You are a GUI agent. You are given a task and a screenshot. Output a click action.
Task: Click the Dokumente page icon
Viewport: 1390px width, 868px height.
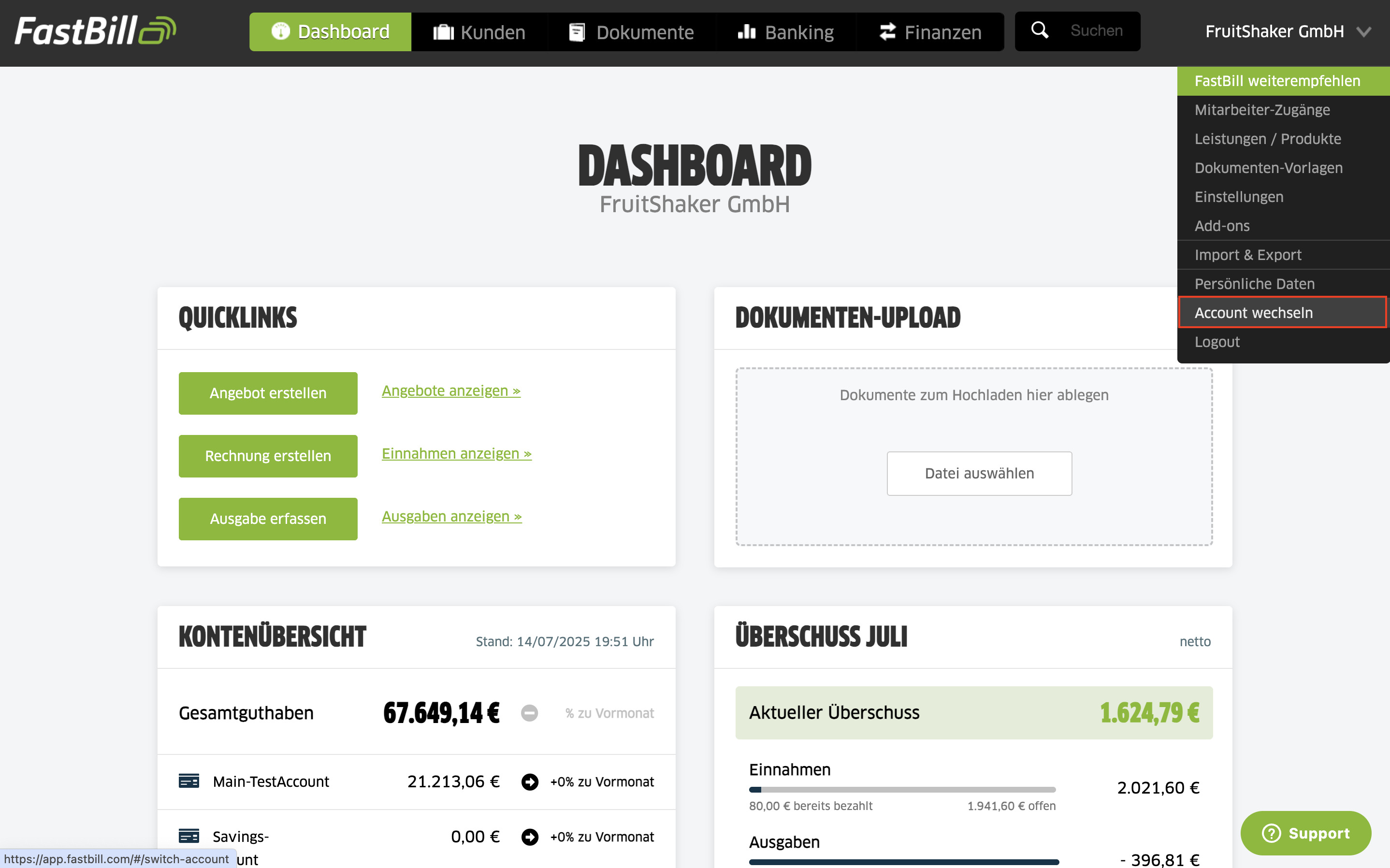[577, 32]
